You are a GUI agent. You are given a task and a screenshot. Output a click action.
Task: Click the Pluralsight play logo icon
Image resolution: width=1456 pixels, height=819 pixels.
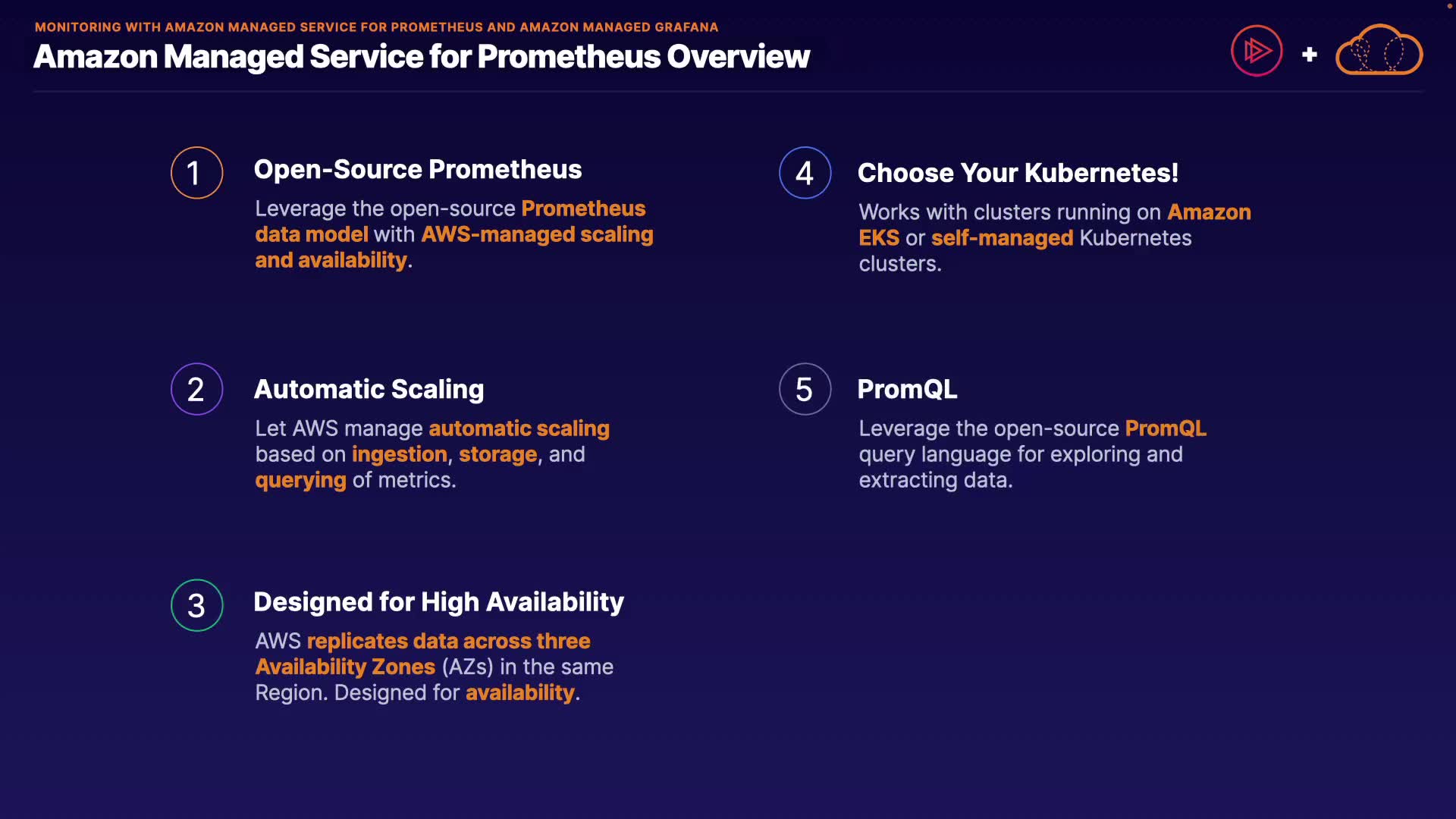[1257, 51]
